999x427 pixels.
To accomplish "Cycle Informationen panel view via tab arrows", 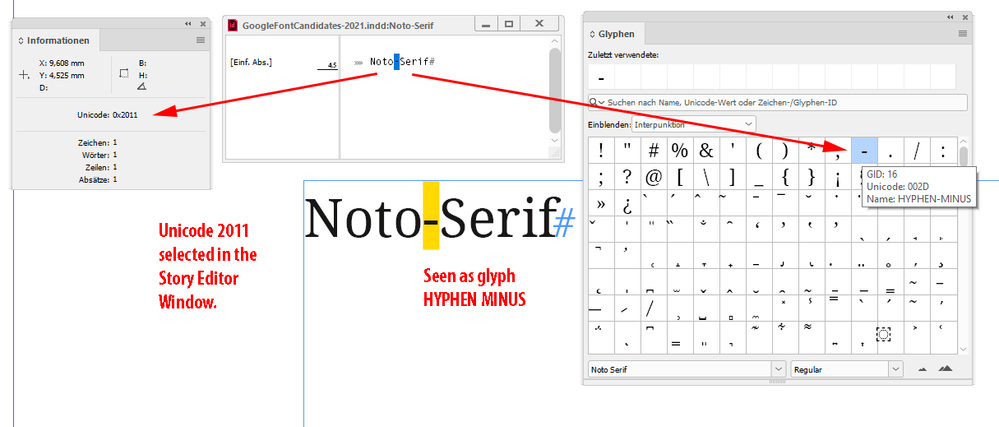I will point(21,40).
